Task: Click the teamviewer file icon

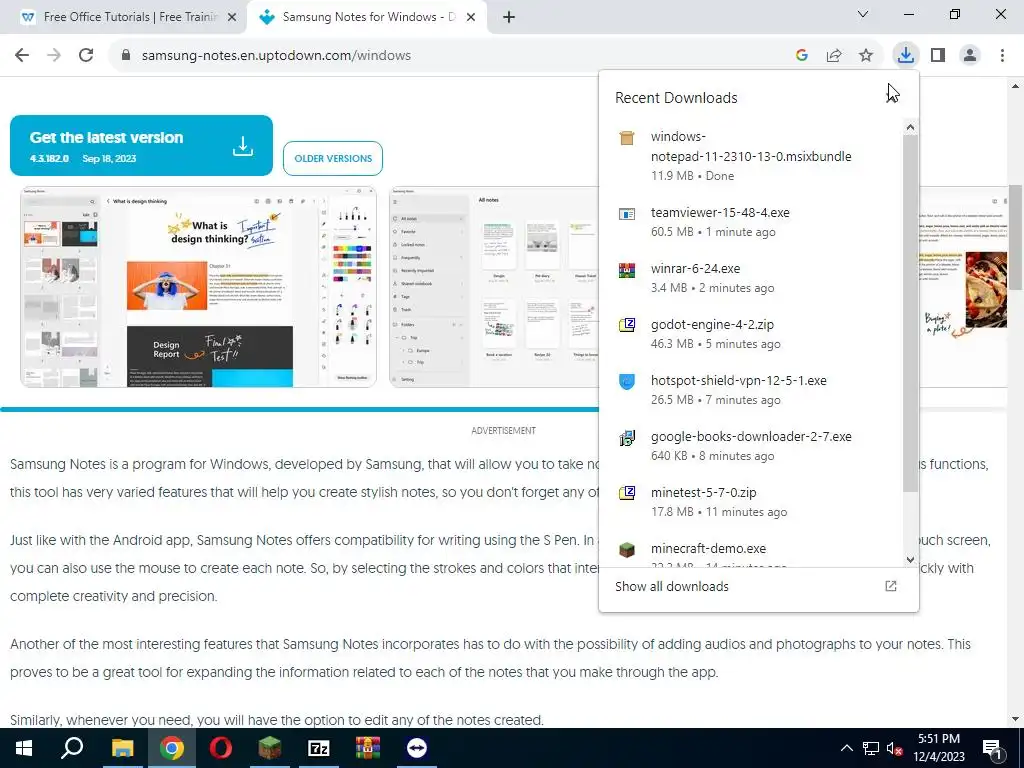Action: click(627, 214)
